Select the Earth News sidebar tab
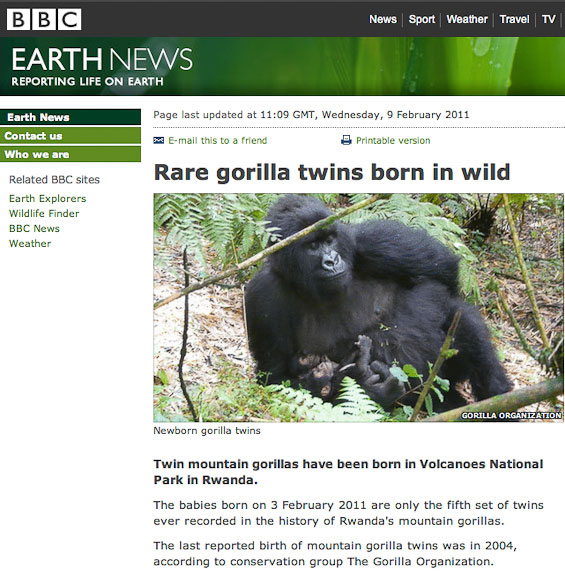This screenshot has width=565, height=576. (x=70, y=117)
